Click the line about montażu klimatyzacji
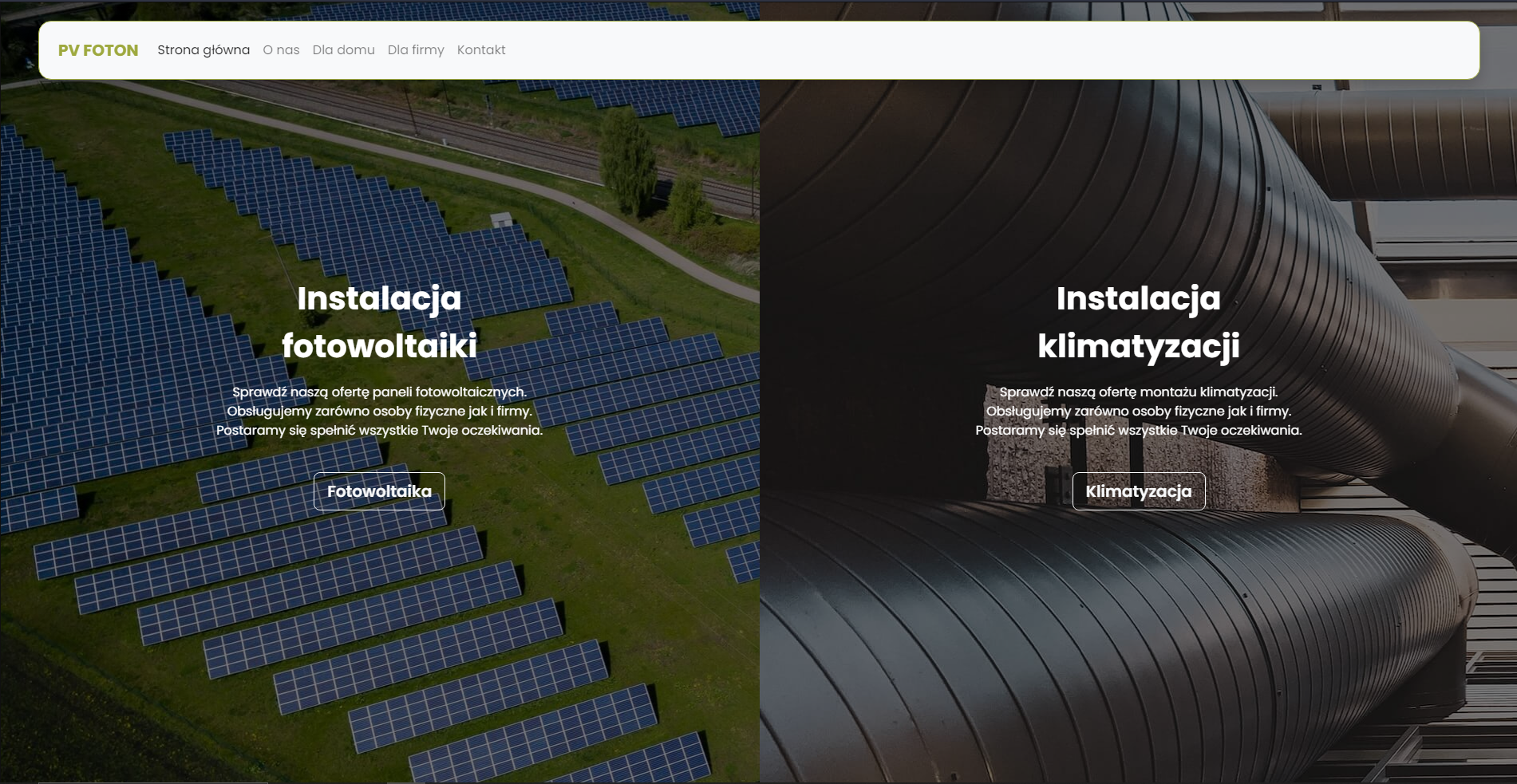This screenshot has width=1517, height=784. pos(1139,392)
